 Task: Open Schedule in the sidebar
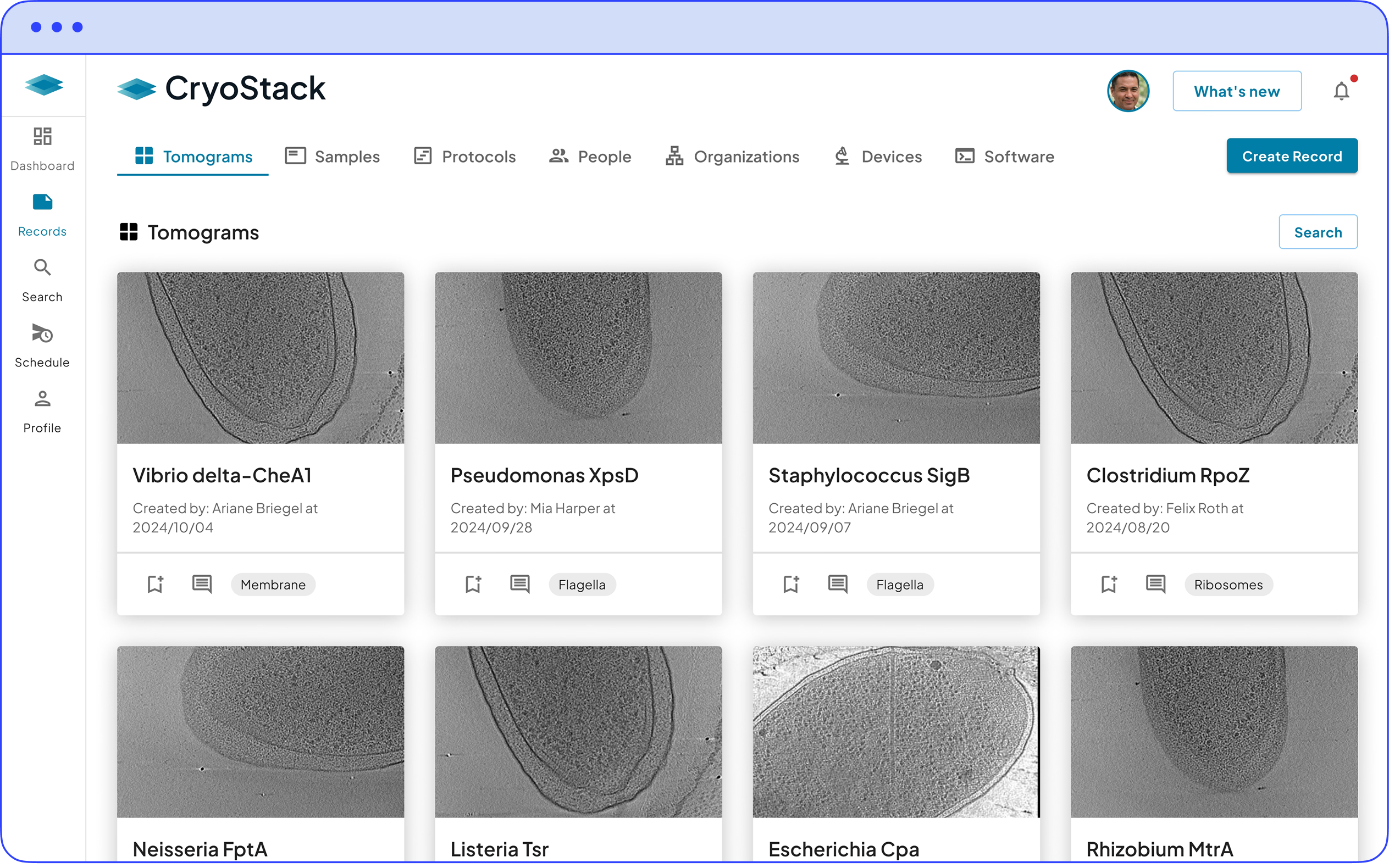42,345
